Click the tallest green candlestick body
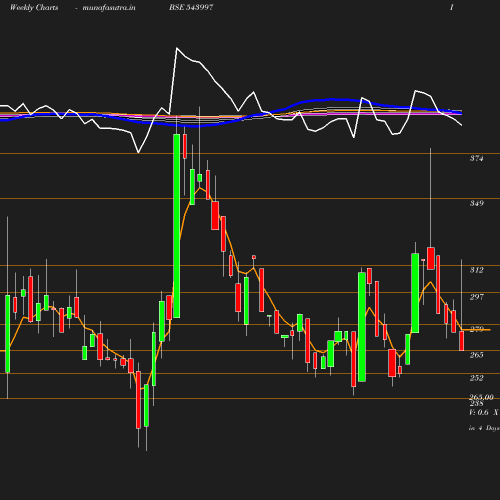This screenshot has width=500, height=500. pyautogui.click(x=177, y=226)
